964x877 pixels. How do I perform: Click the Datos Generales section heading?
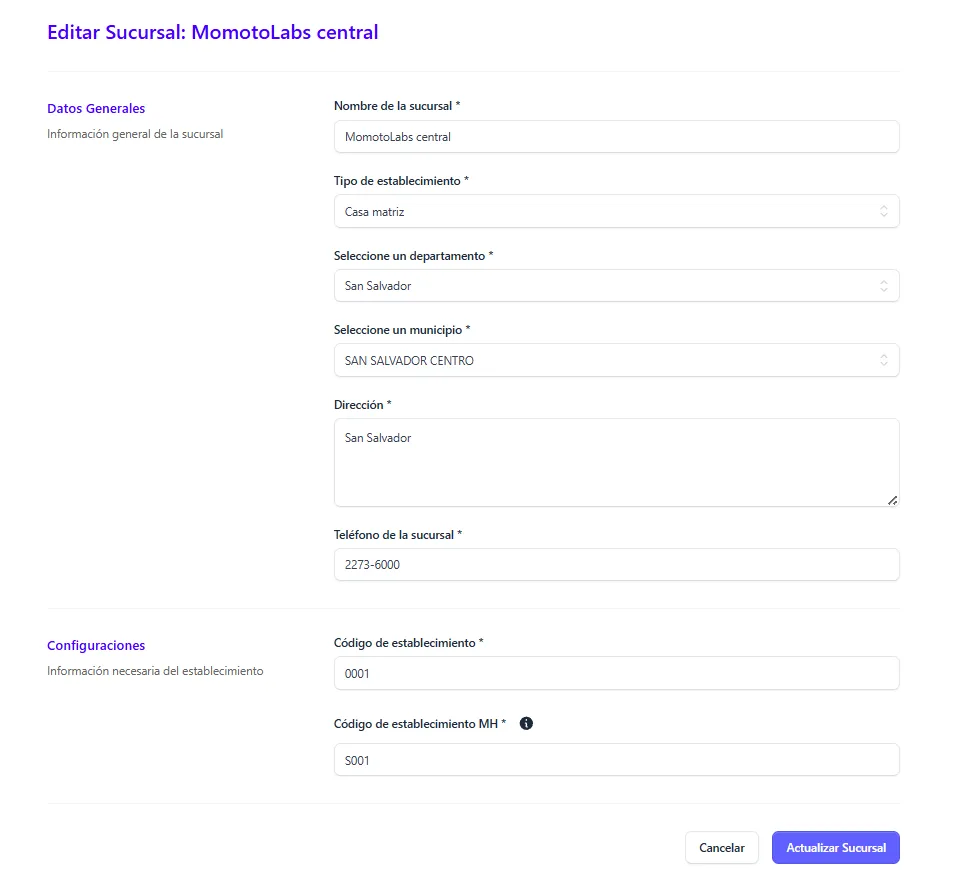pos(96,109)
